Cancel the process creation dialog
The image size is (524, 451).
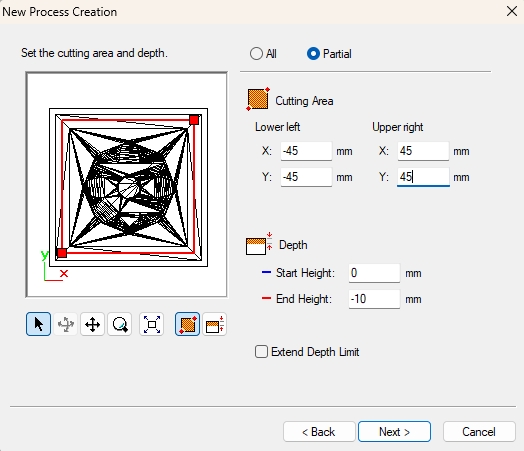(479, 432)
